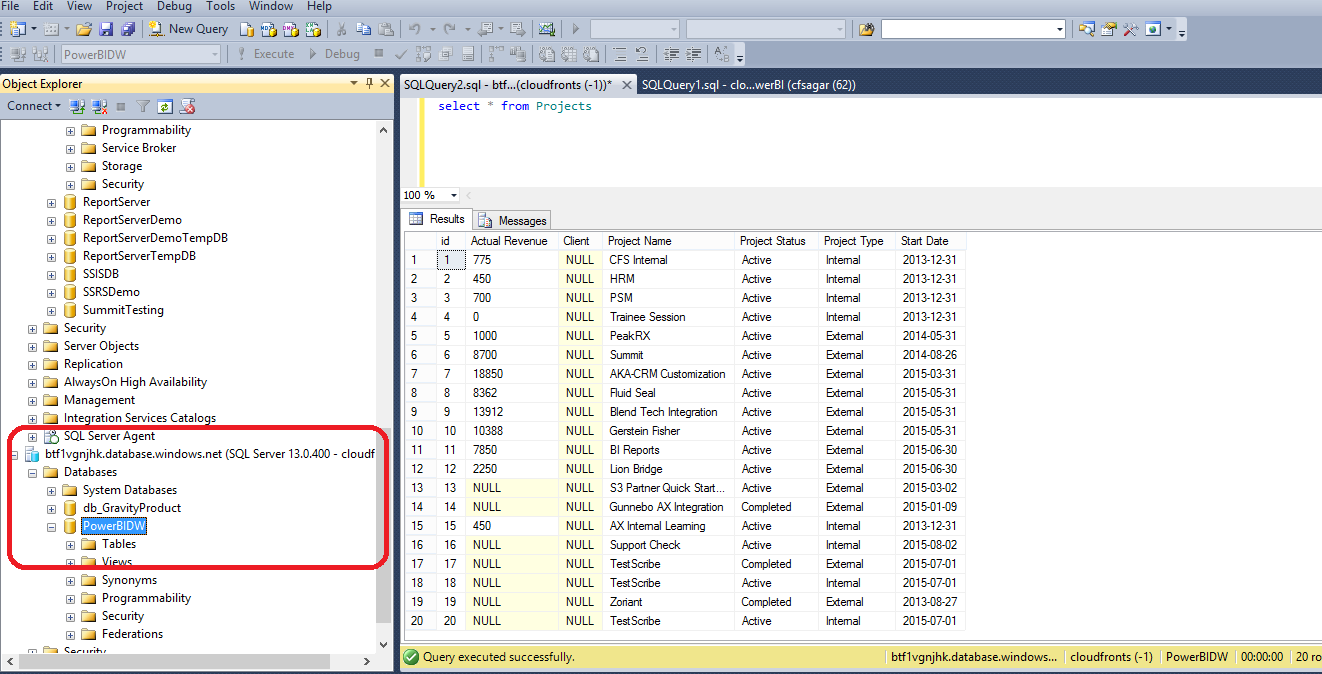Click the find combo box in toolbar
The width and height of the screenshot is (1322, 674).
[972, 29]
